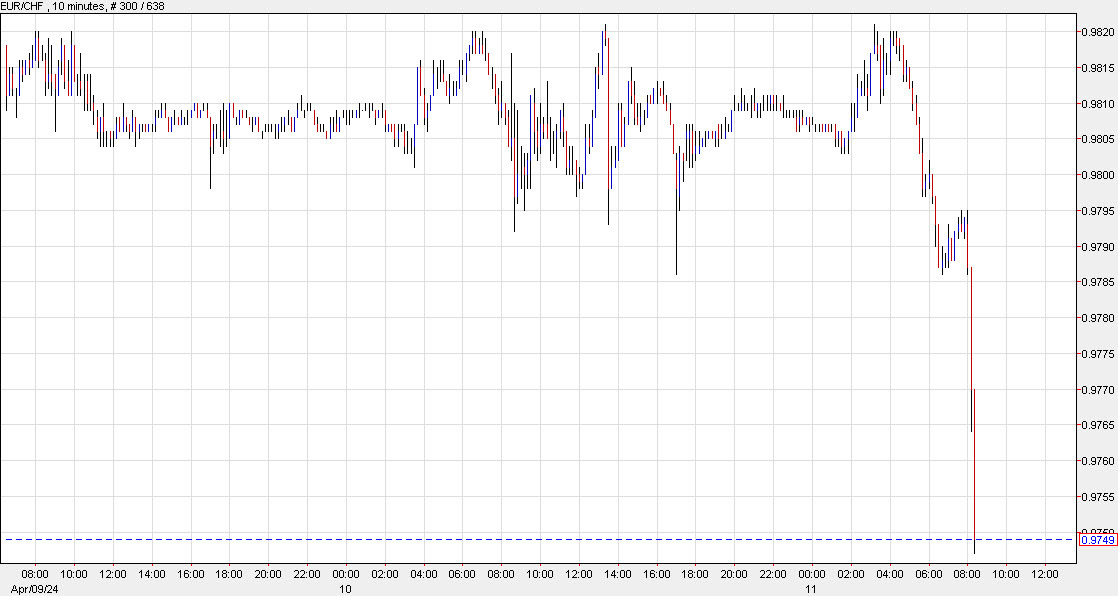Click the 0.9785 price axis label
Screen dimensions: 1118x596
[1098, 282]
